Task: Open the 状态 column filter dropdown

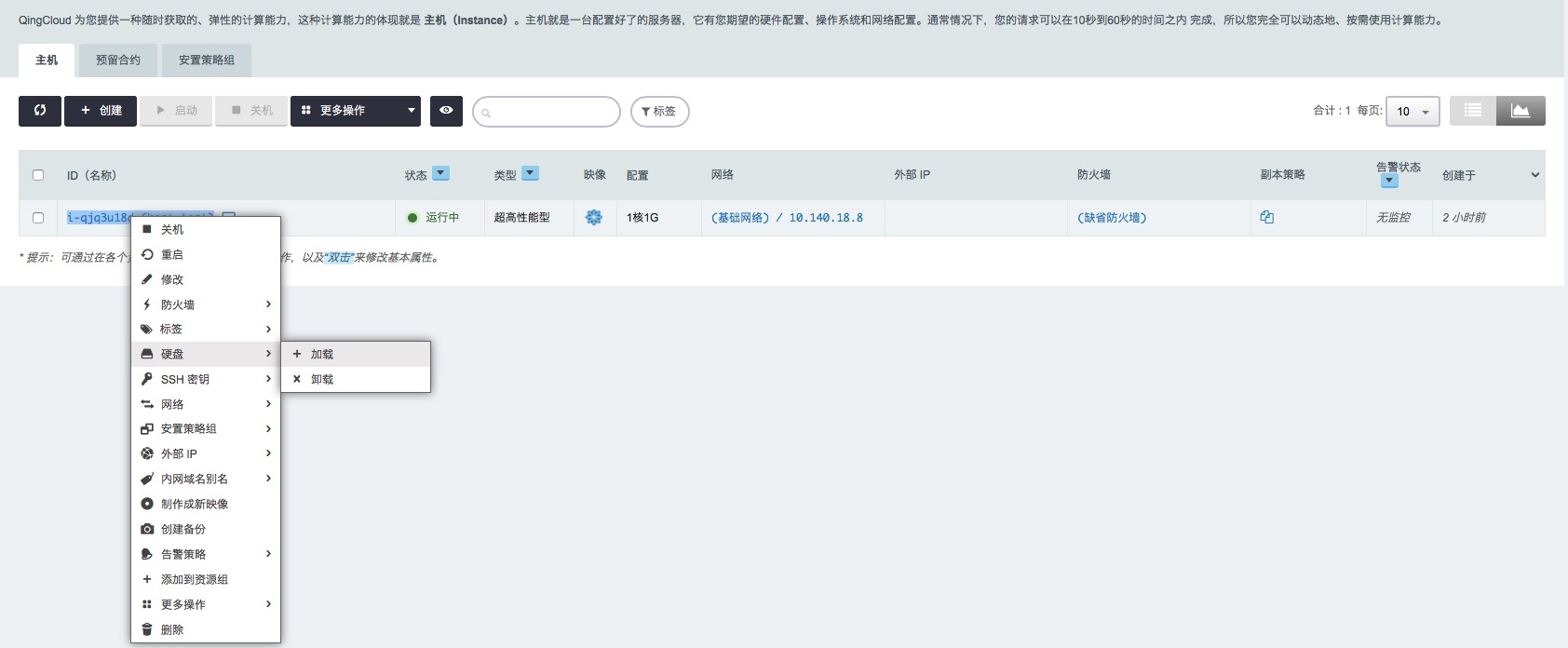Action: click(441, 173)
